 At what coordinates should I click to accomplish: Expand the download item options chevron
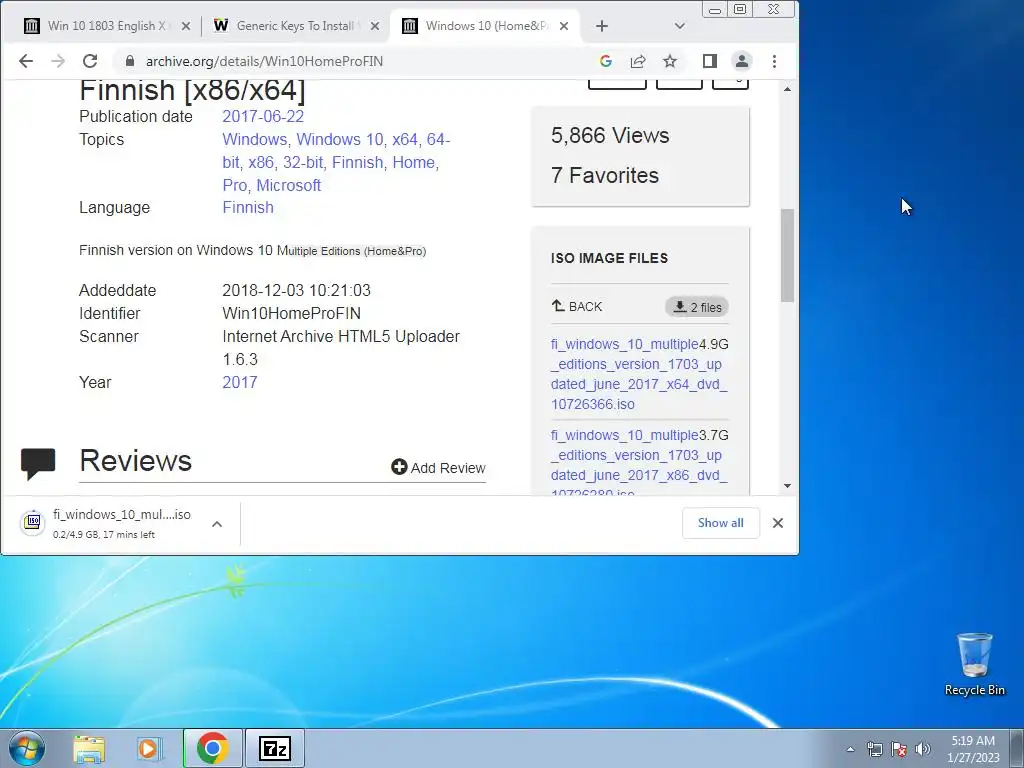pos(217,524)
